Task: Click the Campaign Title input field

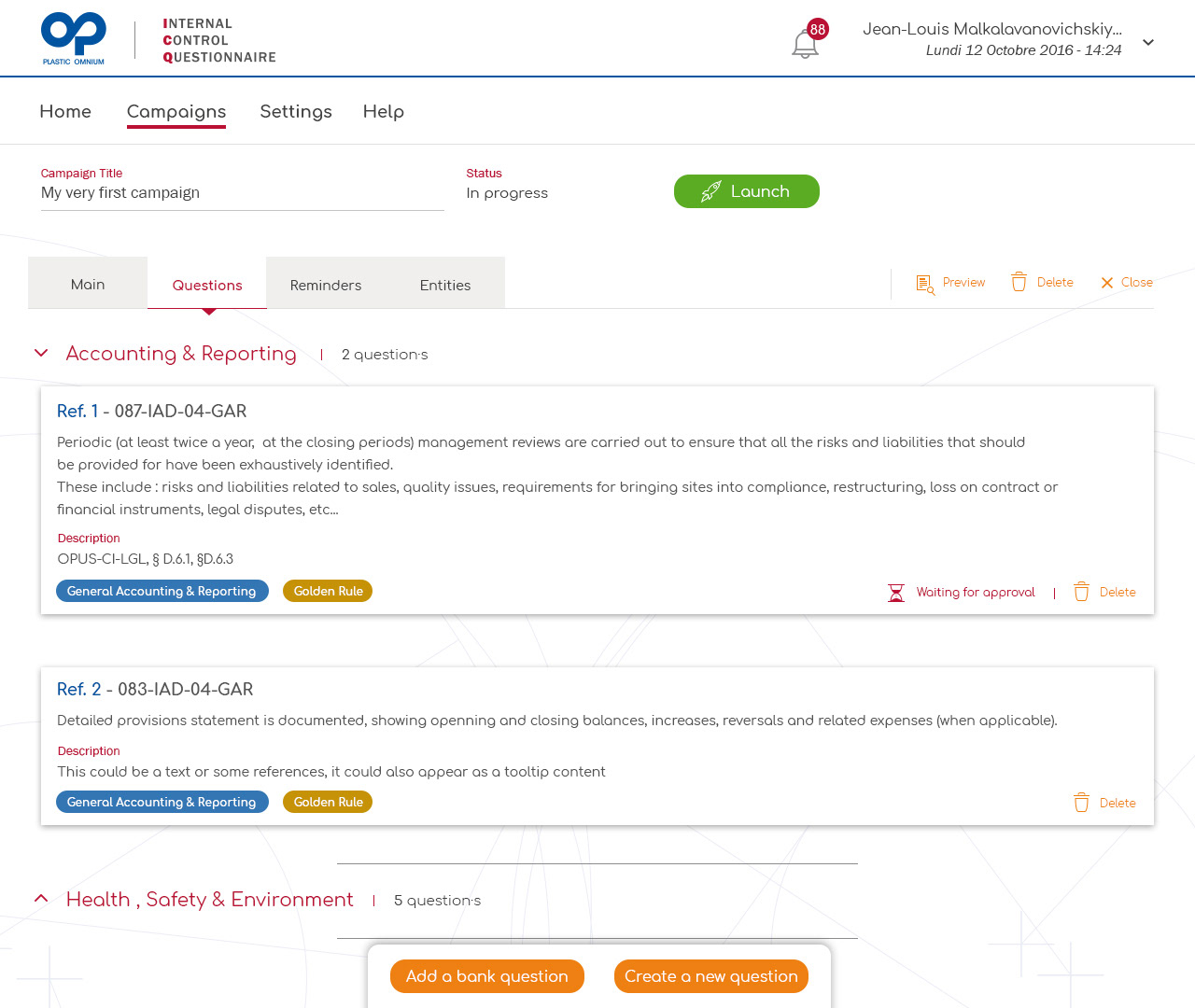Action: click(242, 193)
